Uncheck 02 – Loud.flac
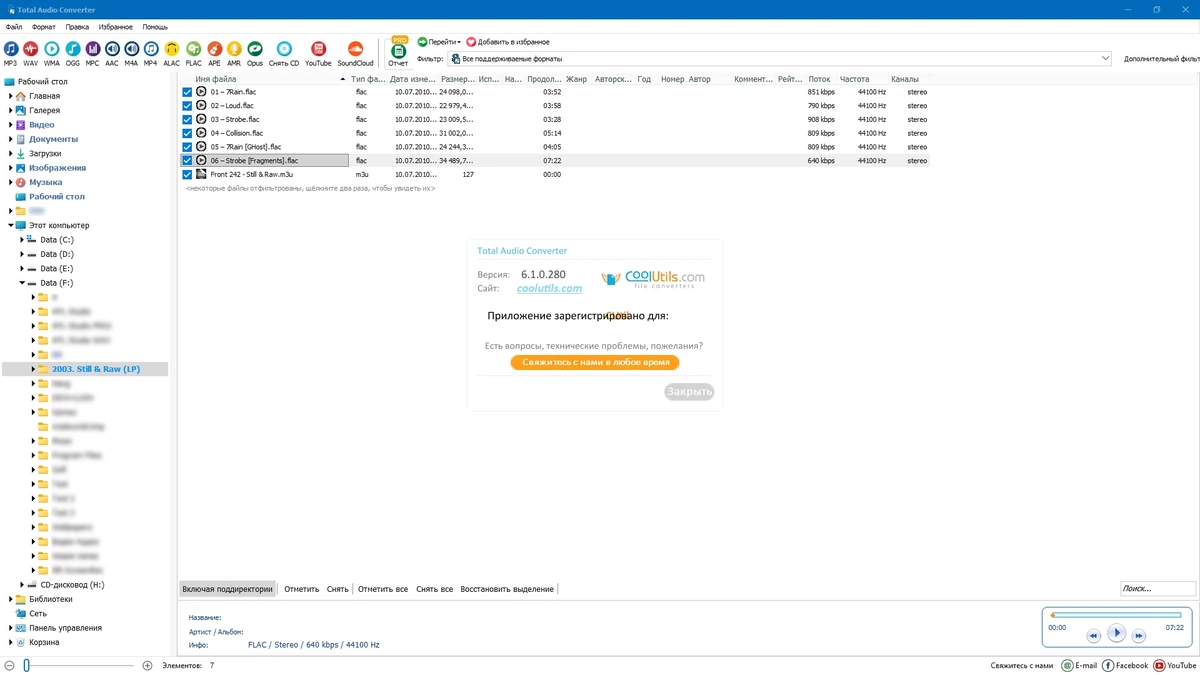The image size is (1200, 675). click(187, 105)
